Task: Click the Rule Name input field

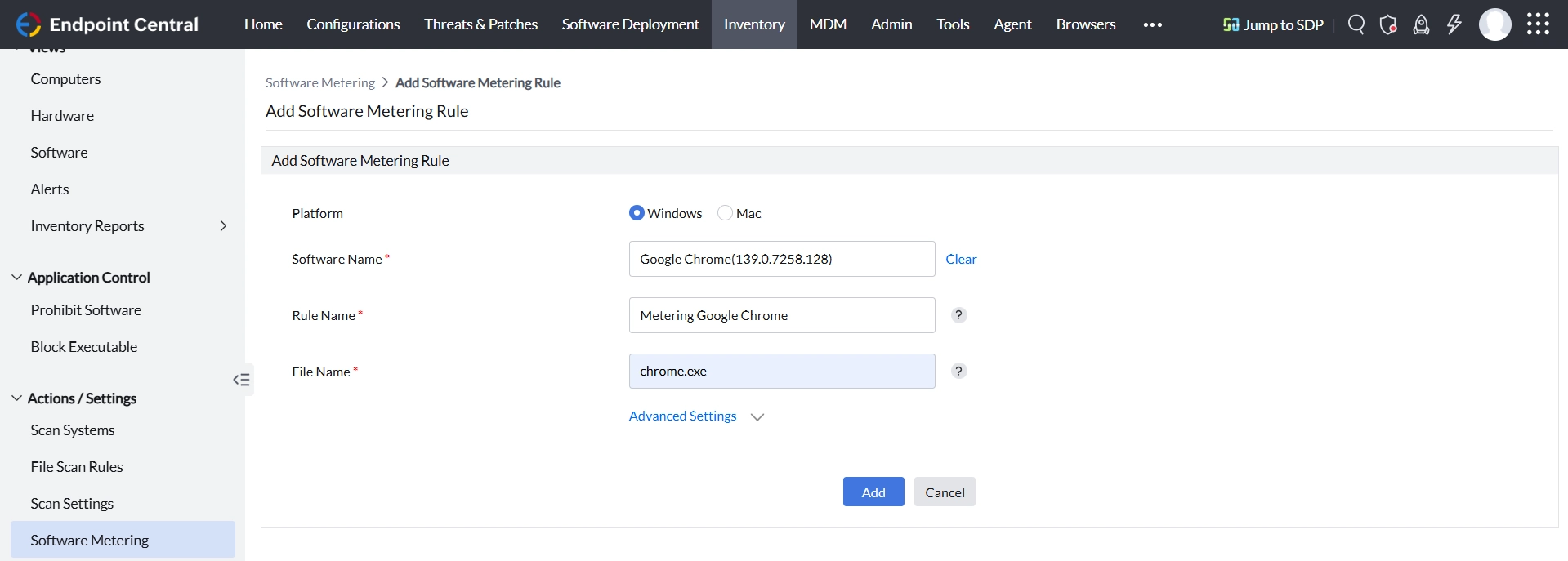Action: (x=782, y=315)
